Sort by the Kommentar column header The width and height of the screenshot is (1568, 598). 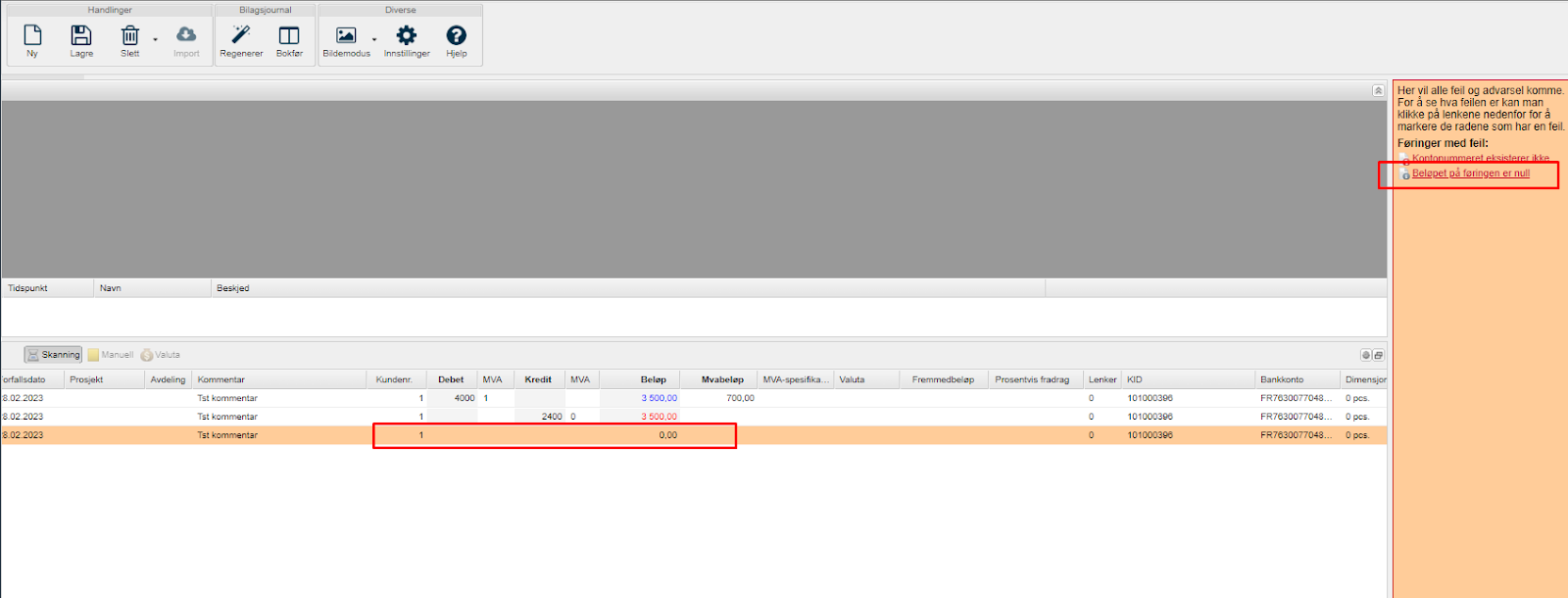click(x=221, y=379)
